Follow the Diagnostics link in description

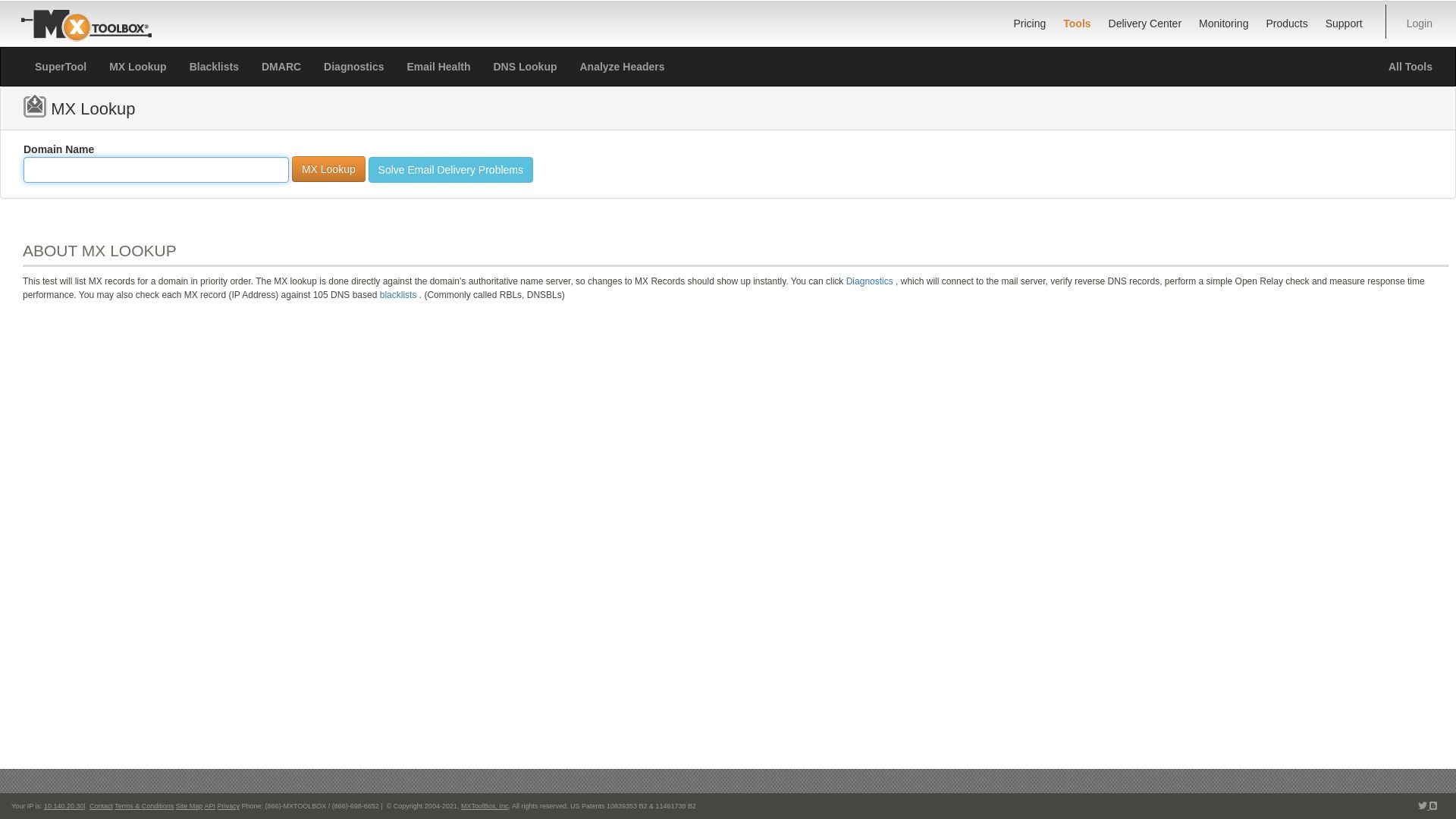[869, 281]
